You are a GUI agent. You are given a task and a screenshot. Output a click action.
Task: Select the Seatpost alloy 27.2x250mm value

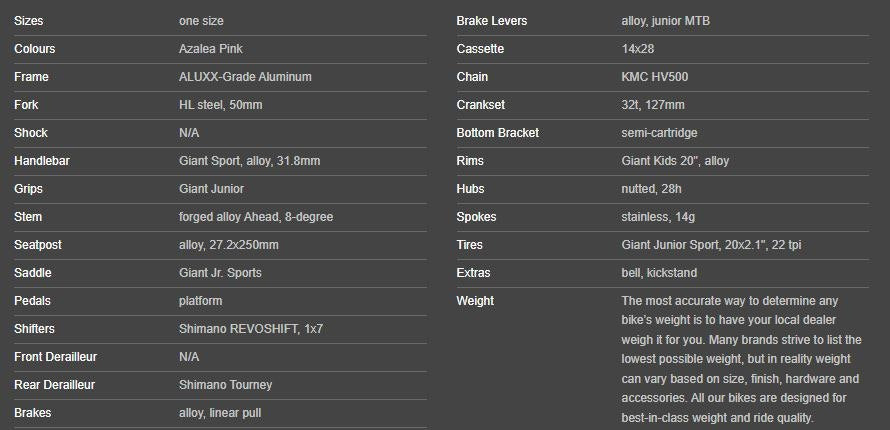tap(229, 245)
